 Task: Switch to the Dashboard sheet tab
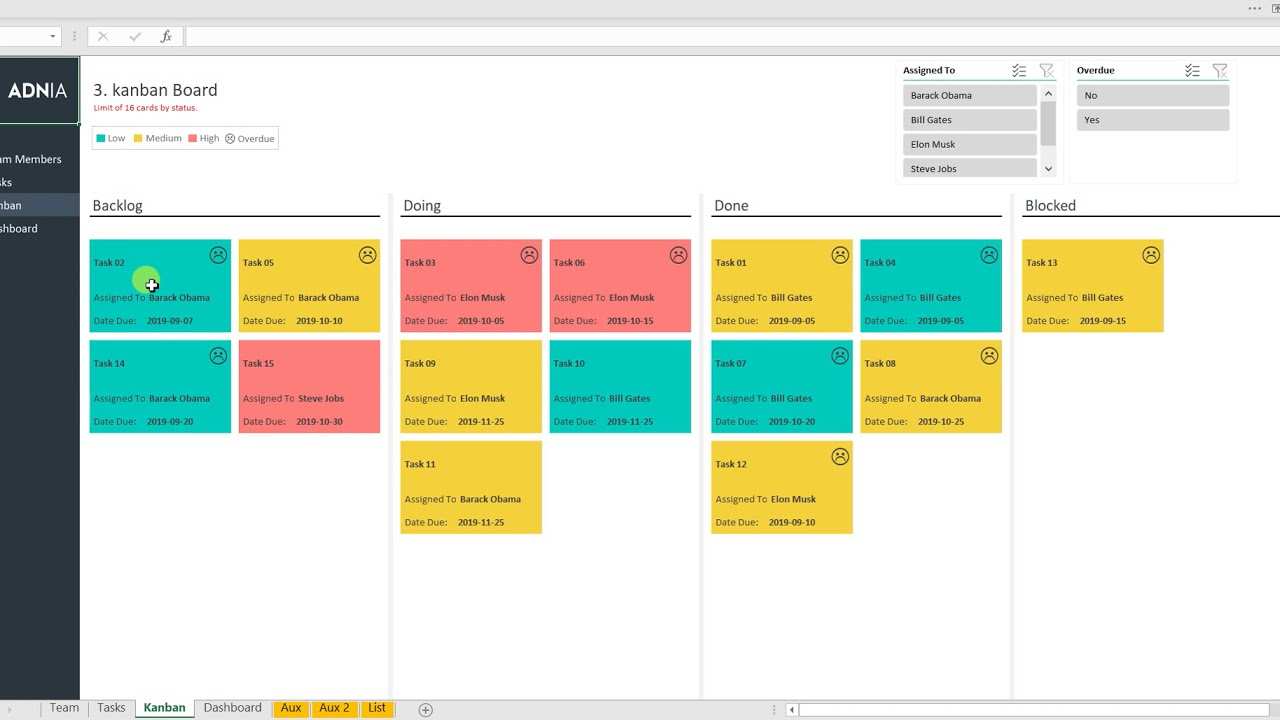pos(232,708)
